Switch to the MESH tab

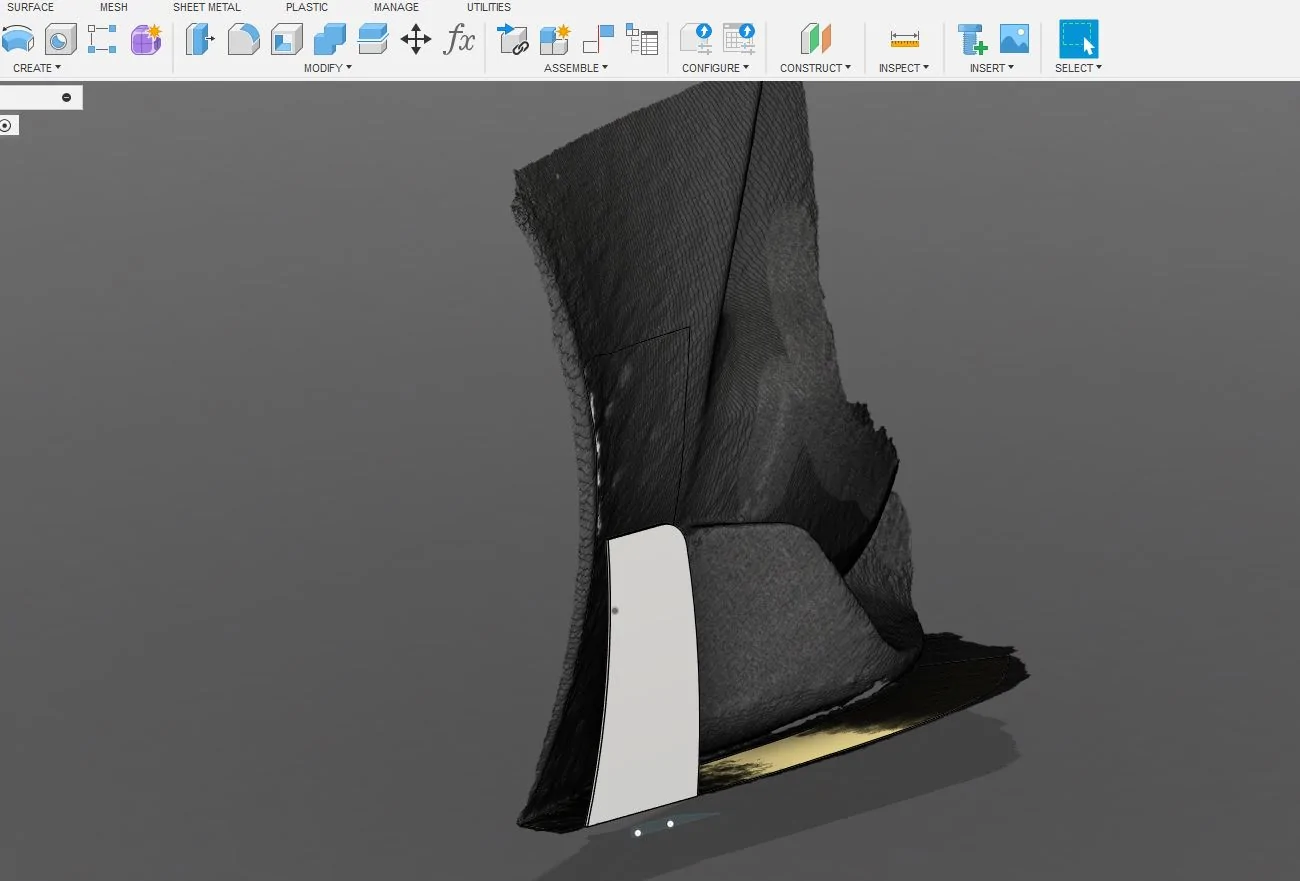coord(114,7)
